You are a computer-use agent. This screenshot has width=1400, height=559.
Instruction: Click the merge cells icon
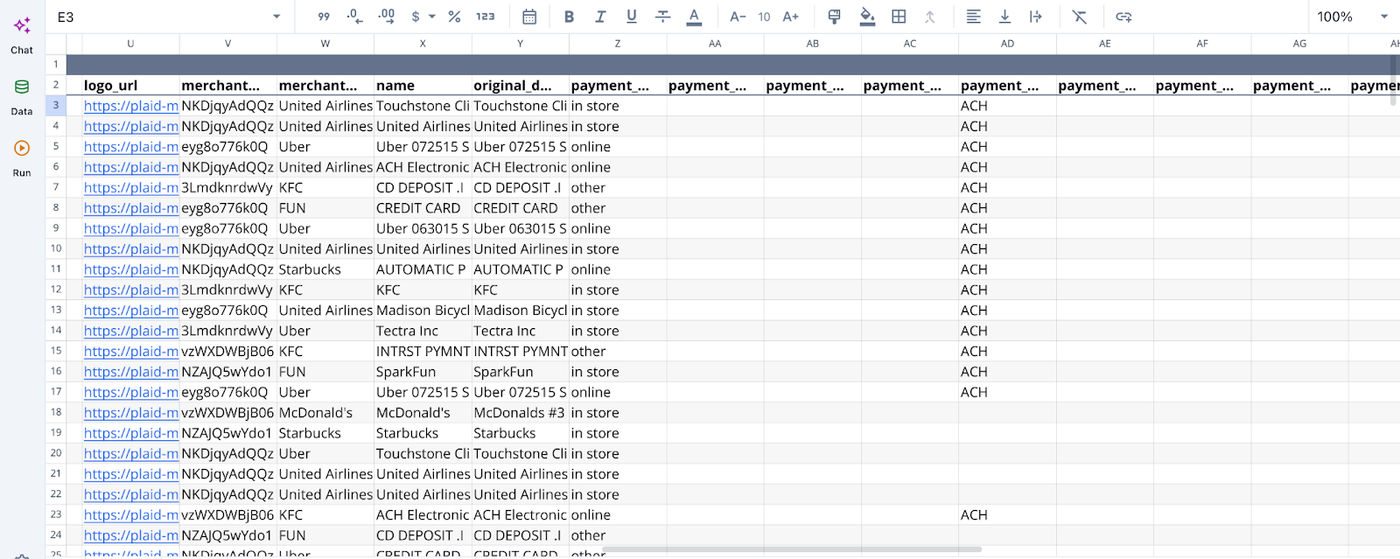[x=930, y=16]
